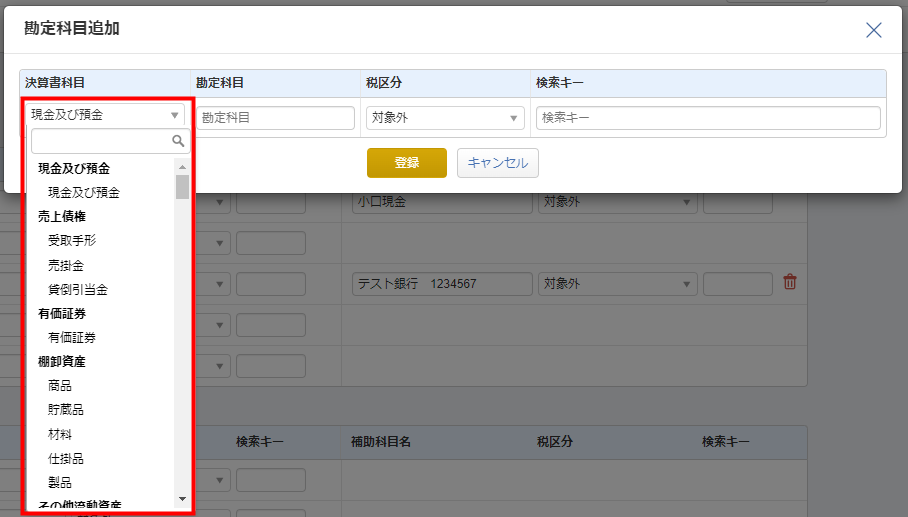This screenshot has width=908, height=517.
Task: Open the 決算書科目 dropdown showing 現金及び預金
Action: [x=105, y=115]
